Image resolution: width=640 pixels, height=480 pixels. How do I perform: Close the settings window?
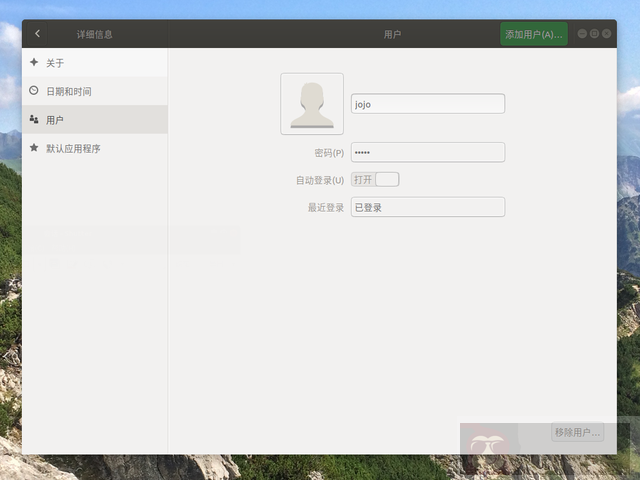(606, 34)
